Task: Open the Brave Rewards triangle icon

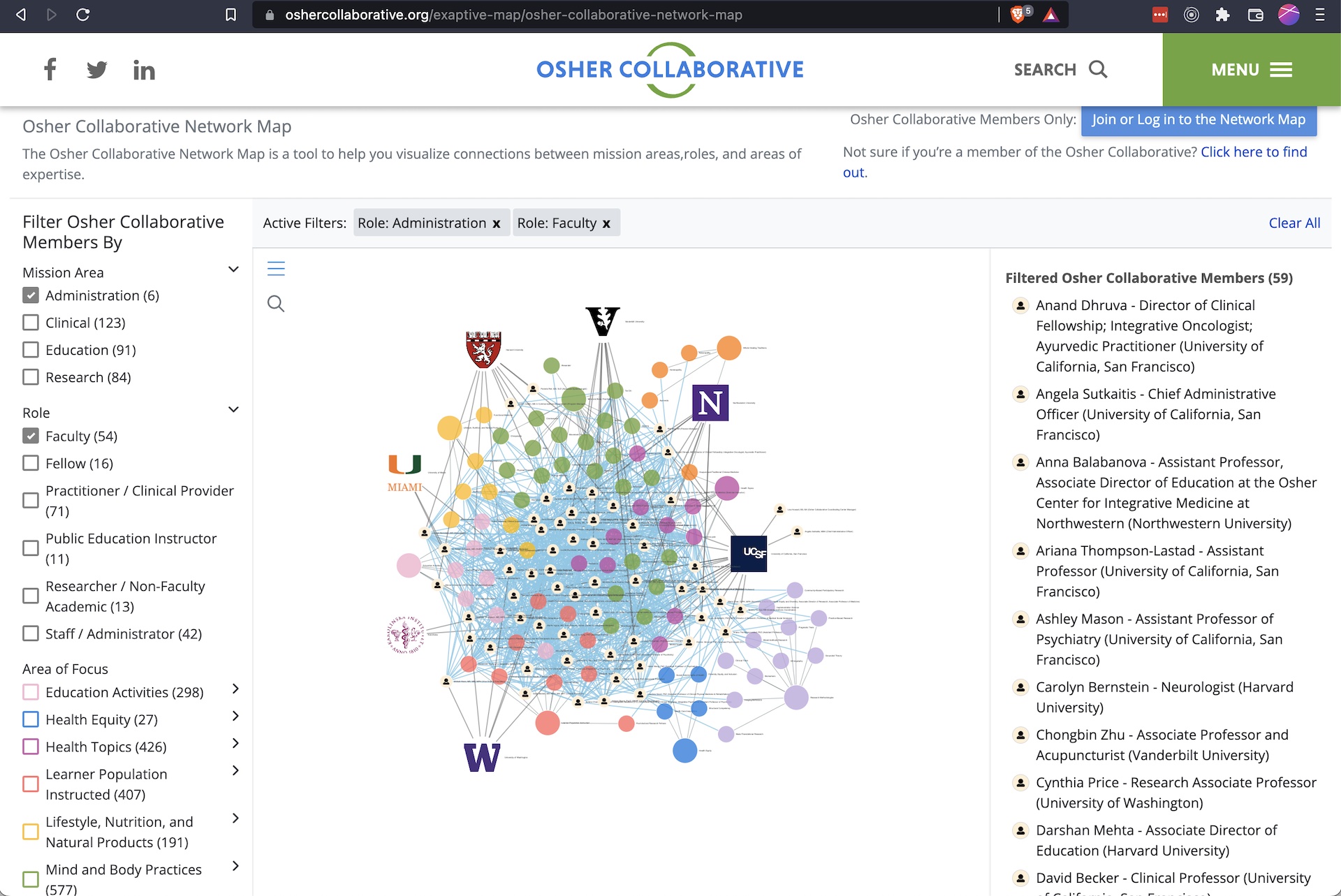Action: coord(1050,15)
